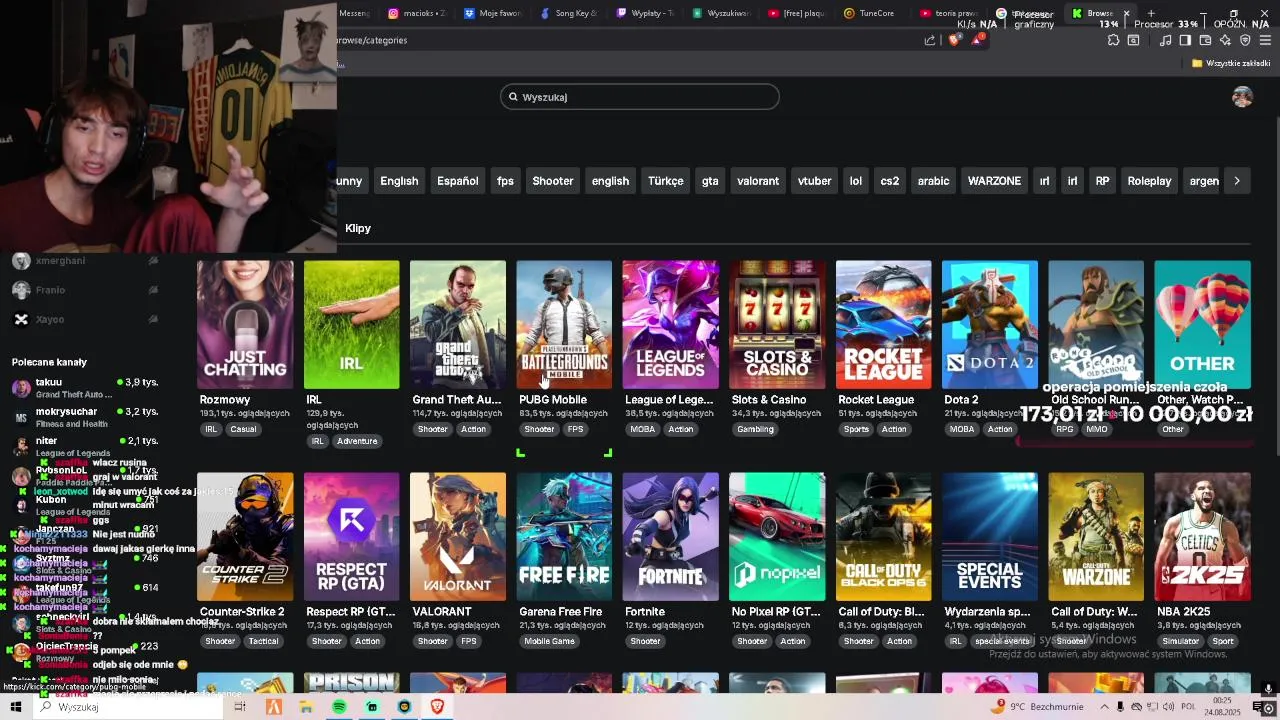1280x720 pixels.
Task: Click the Simulator tag under NBA 2K25
Action: click(x=1180, y=641)
